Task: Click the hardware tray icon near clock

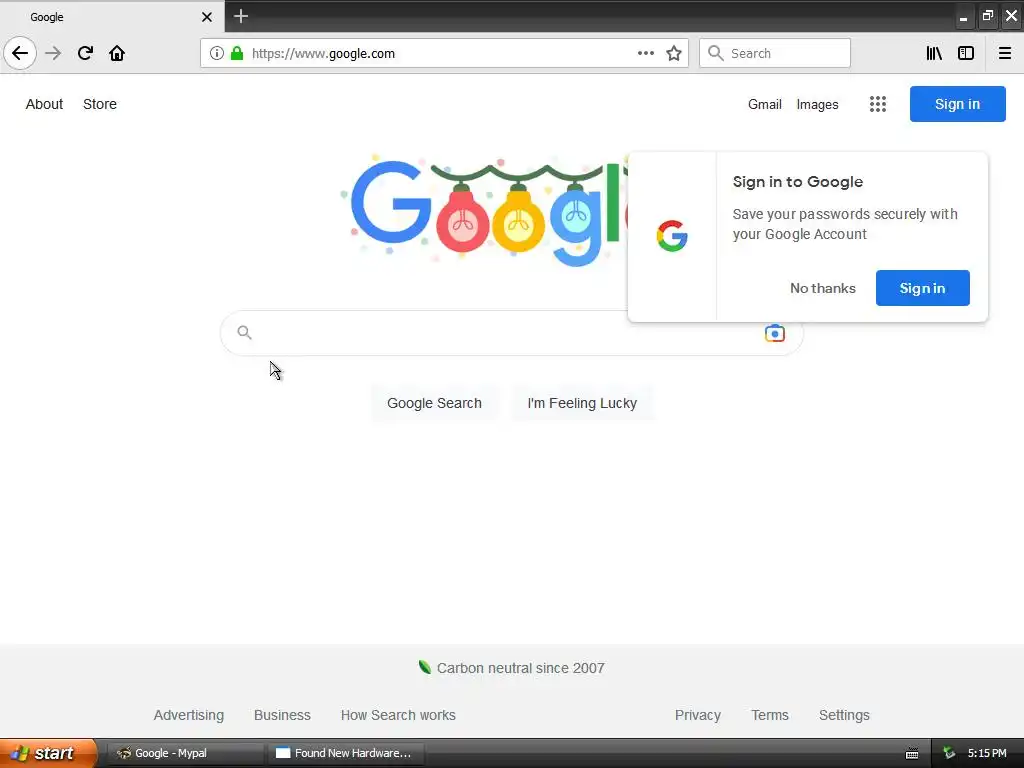Action: pyautogui.click(x=949, y=753)
